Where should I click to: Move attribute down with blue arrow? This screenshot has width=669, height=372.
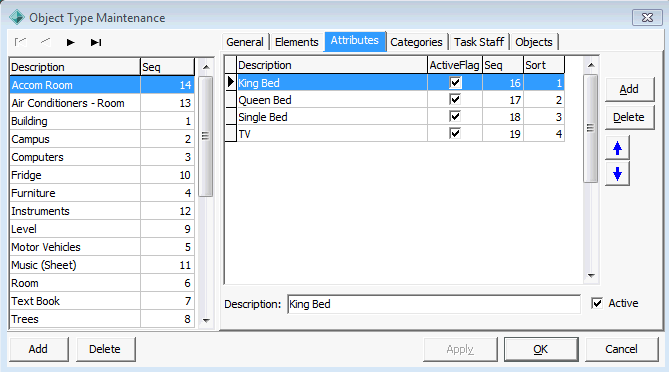(617, 174)
